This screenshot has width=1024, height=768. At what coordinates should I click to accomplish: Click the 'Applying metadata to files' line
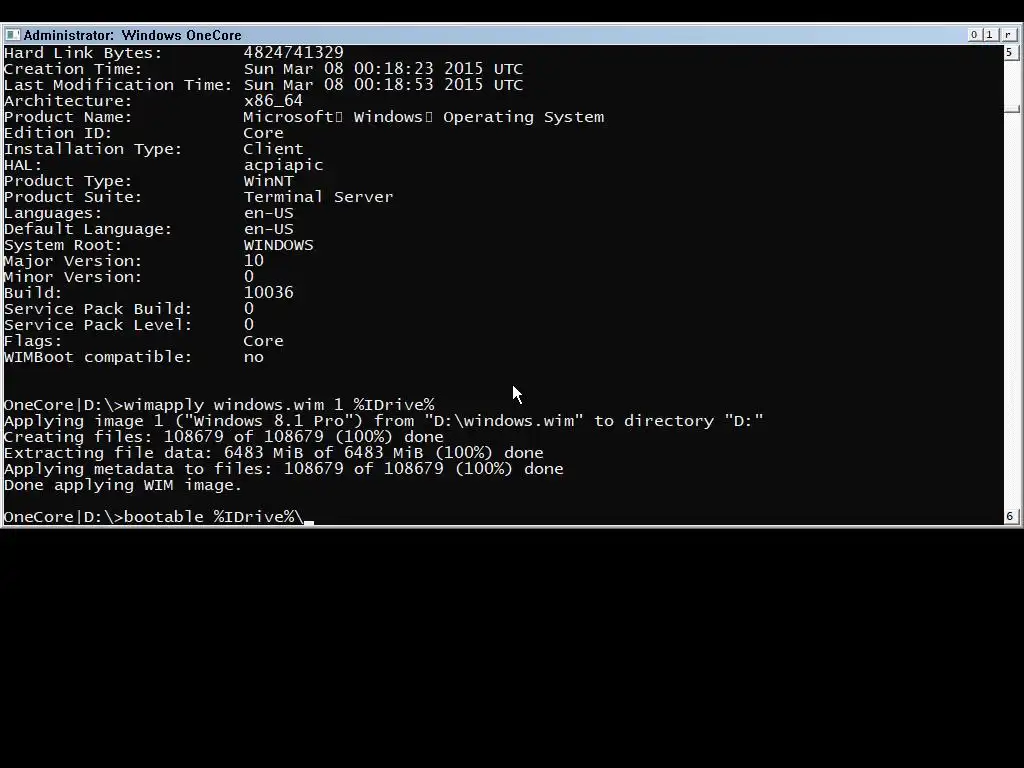[x=283, y=469]
